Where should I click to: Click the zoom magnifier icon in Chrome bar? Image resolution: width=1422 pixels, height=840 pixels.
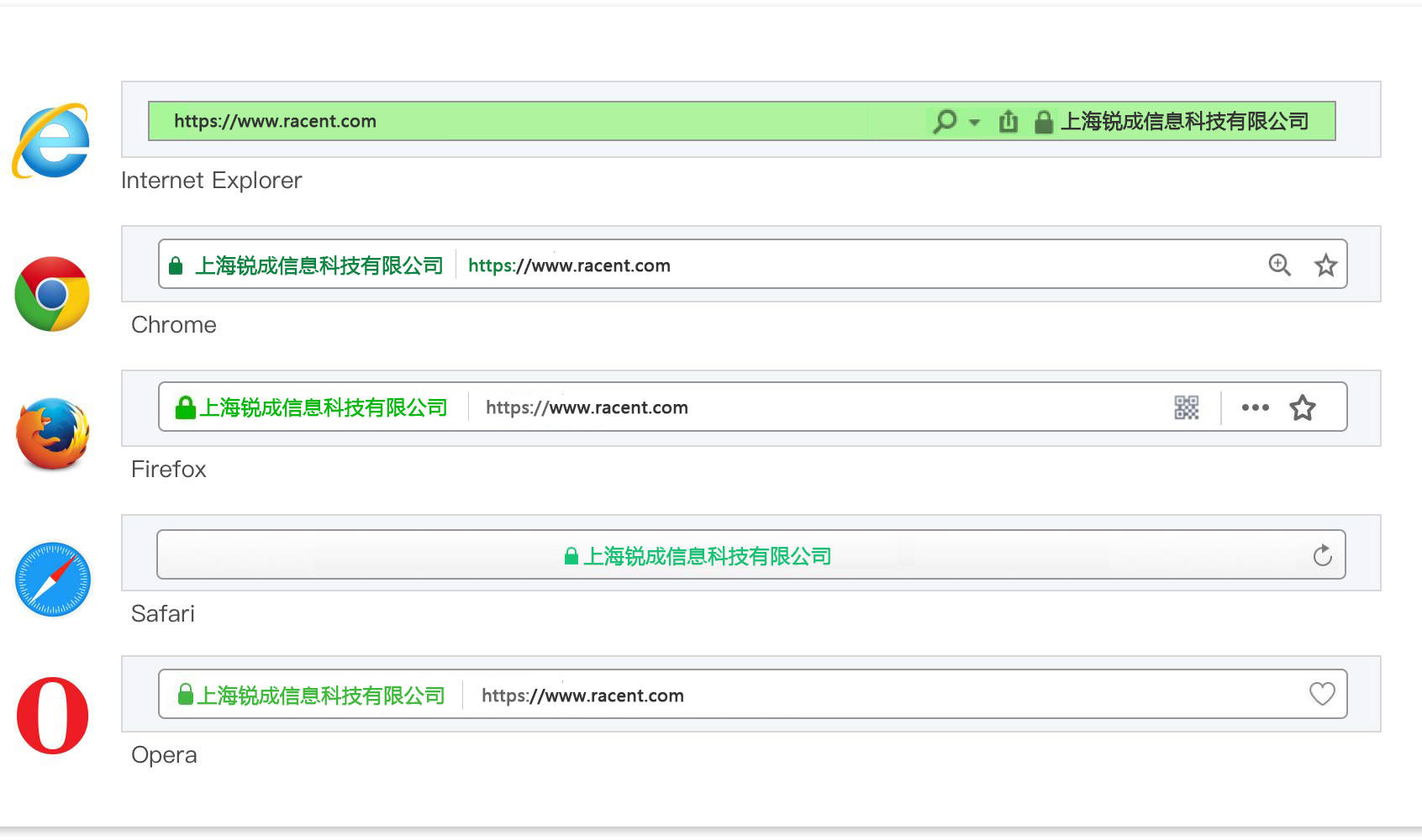click(x=1279, y=265)
